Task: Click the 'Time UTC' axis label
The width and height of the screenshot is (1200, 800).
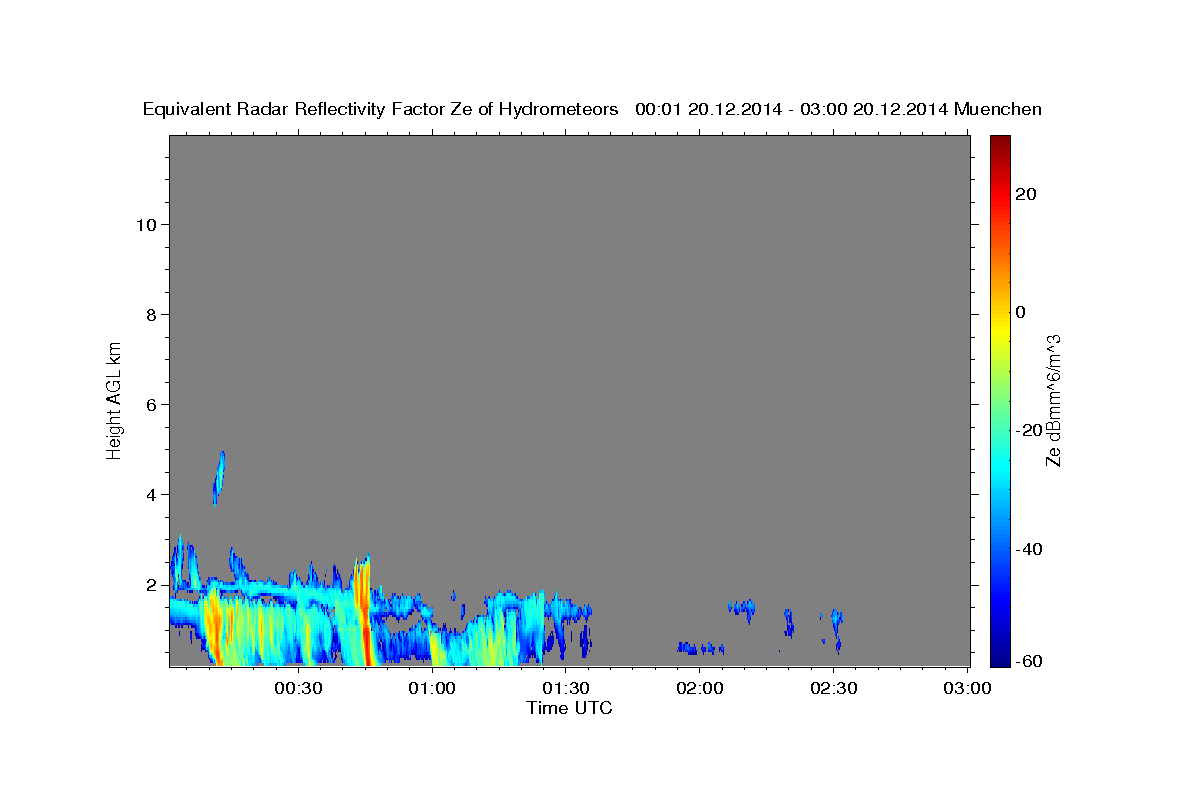Action: (569, 708)
